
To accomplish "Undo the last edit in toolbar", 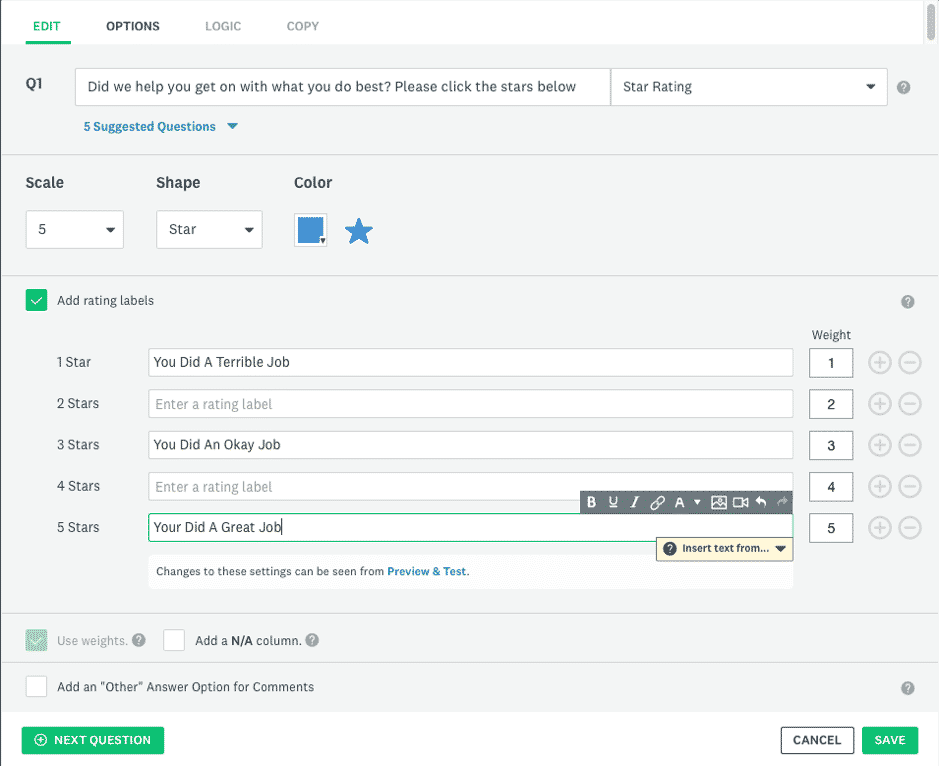I will pos(761,503).
